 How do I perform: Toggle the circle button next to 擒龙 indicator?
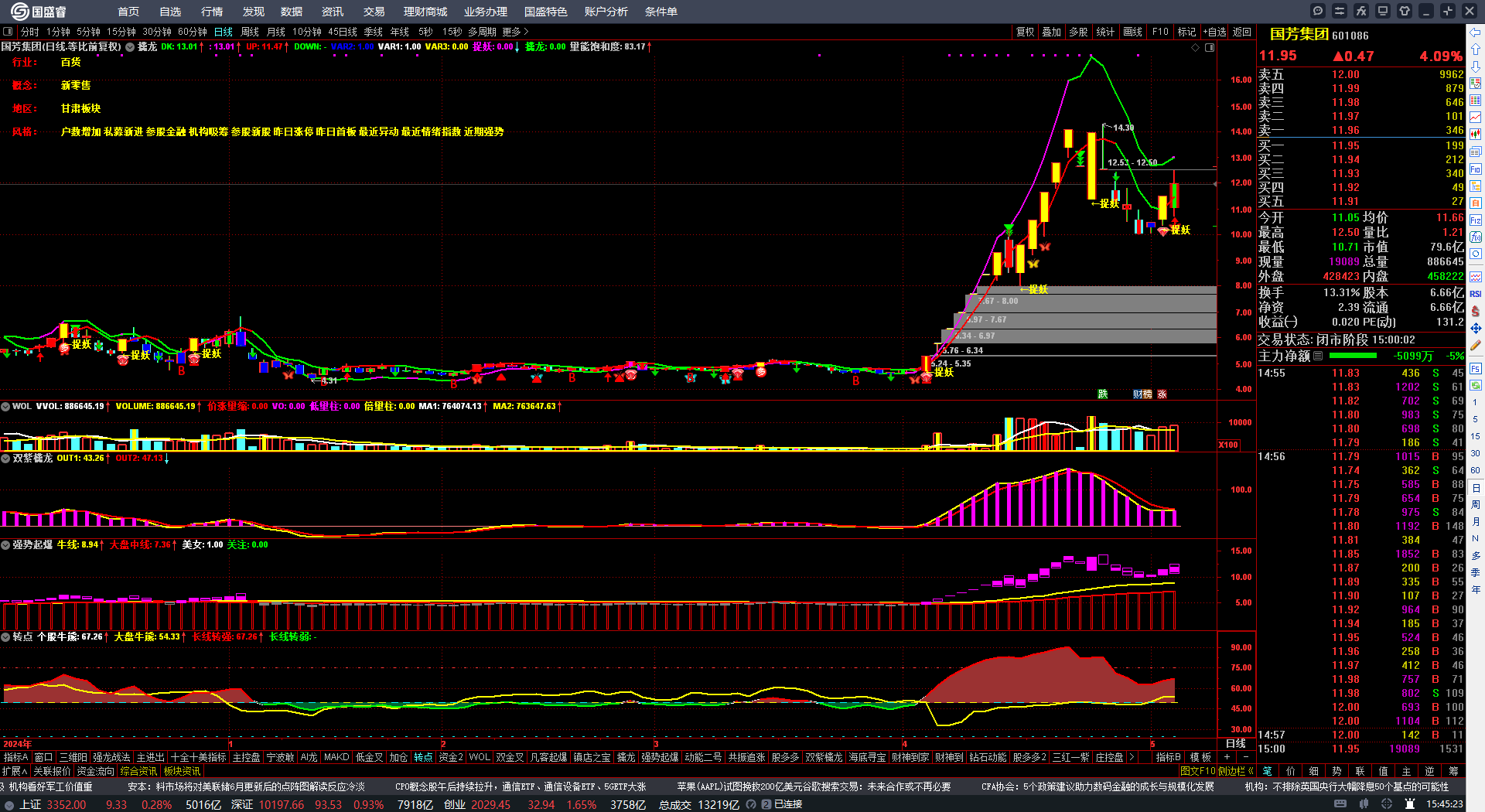coord(131,46)
